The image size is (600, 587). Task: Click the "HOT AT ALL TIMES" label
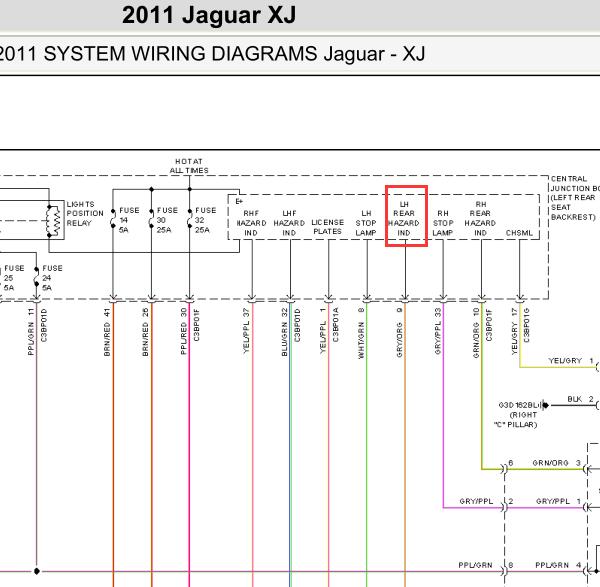pyautogui.click(x=189, y=166)
